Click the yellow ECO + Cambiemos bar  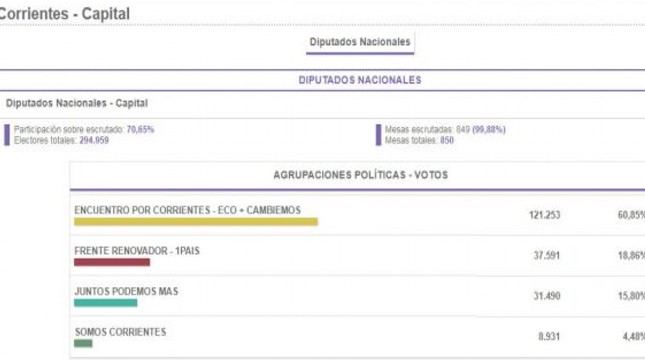click(196, 222)
